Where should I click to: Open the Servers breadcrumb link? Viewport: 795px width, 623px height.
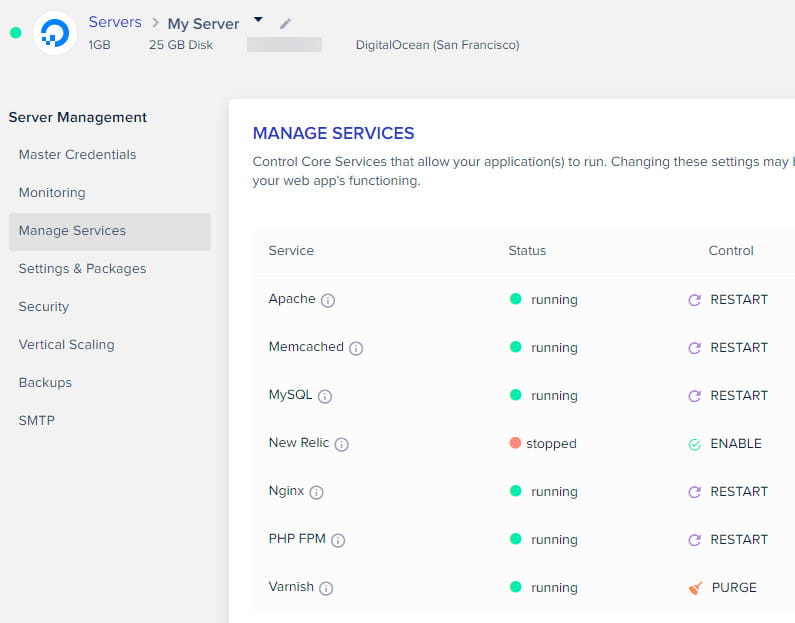tap(114, 22)
